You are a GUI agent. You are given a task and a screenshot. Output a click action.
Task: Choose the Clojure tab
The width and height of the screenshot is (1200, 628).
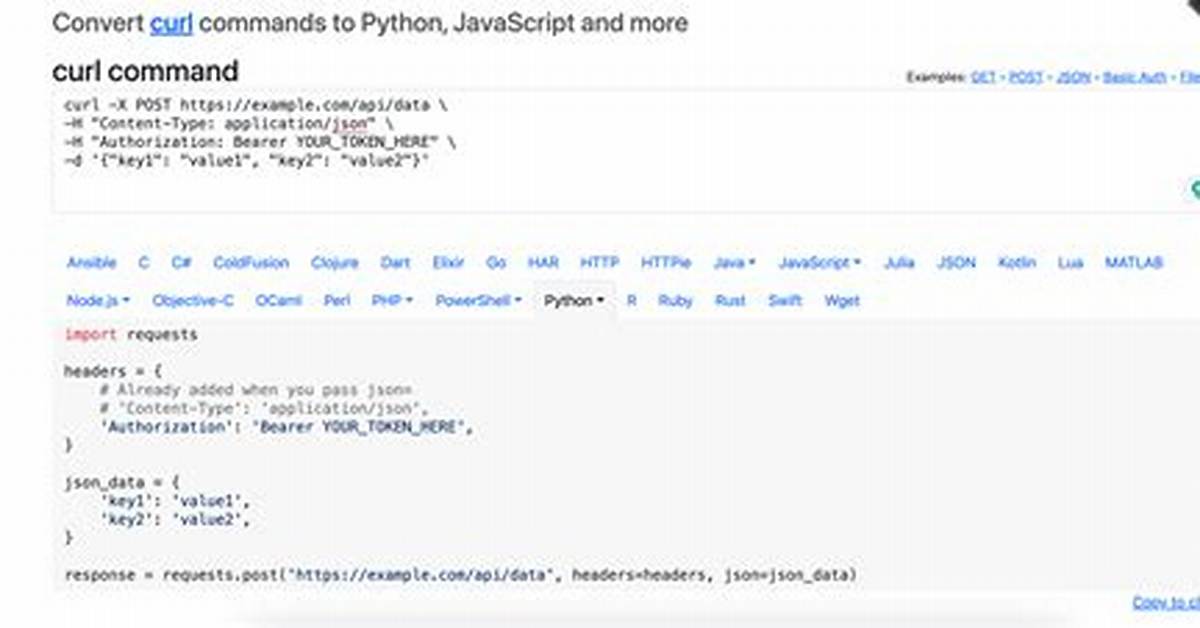click(x=334, y=263)
